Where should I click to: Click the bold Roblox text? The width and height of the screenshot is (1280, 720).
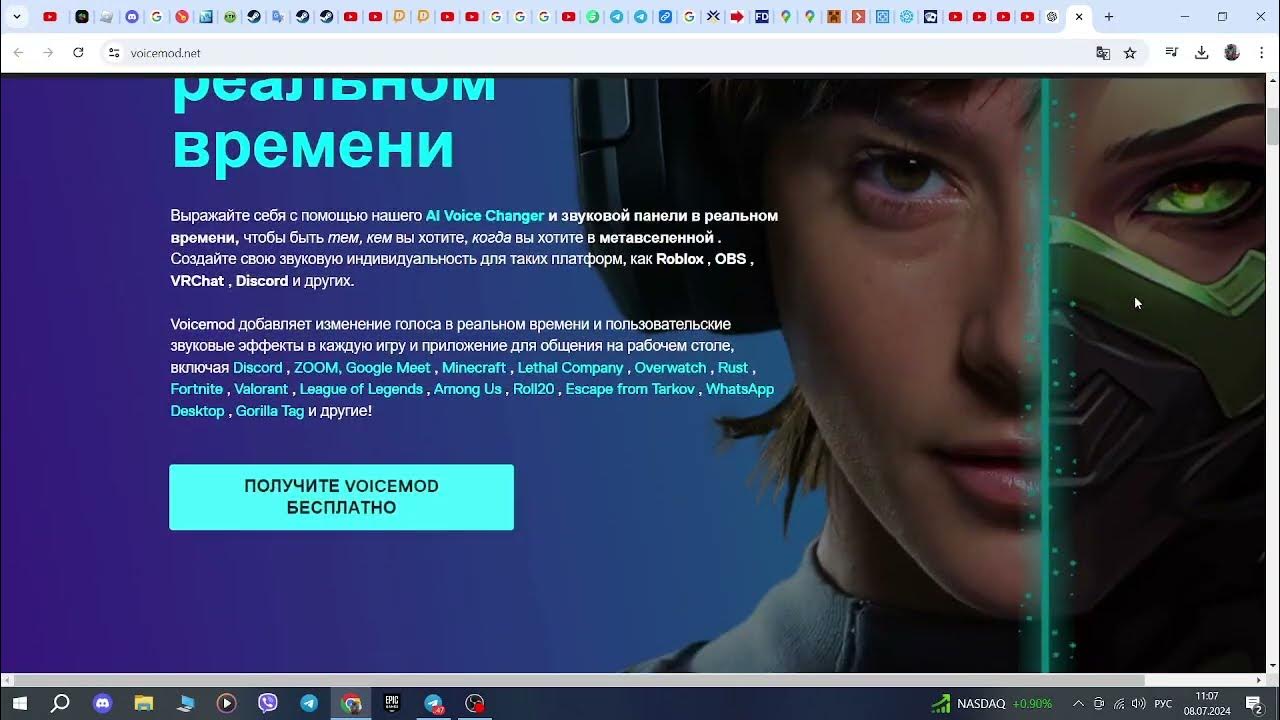point(680,259)
